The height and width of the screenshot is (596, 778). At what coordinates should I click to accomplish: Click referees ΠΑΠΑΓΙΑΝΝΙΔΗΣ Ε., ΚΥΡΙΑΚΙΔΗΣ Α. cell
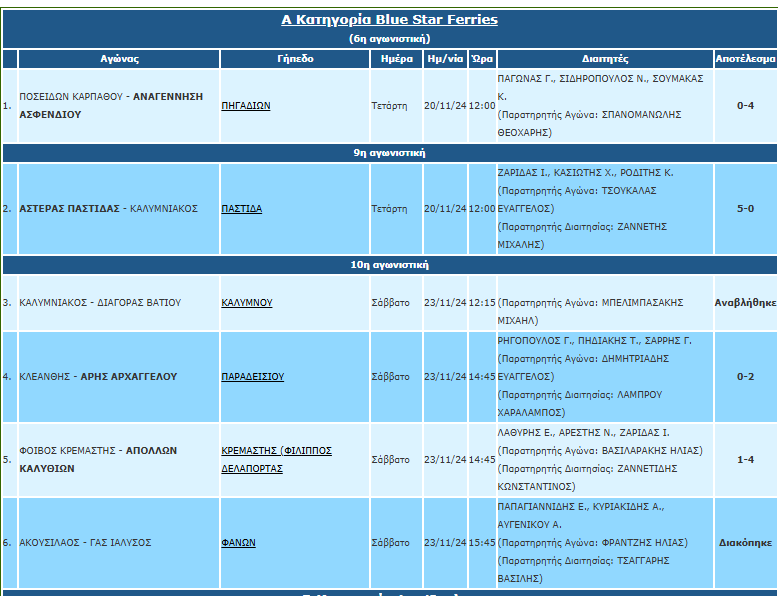605,543
